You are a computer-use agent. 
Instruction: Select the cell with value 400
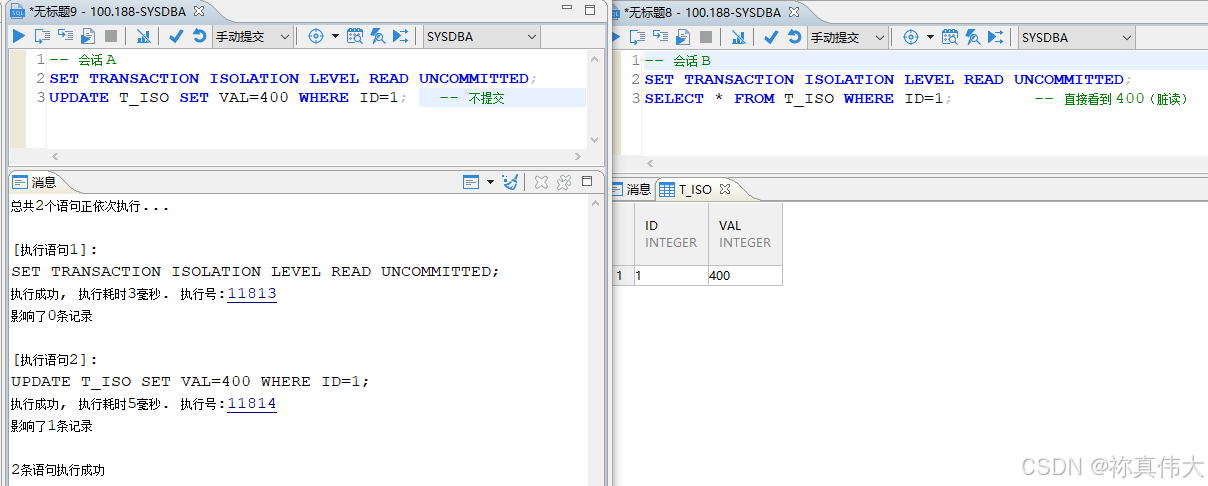click(745, 275)
